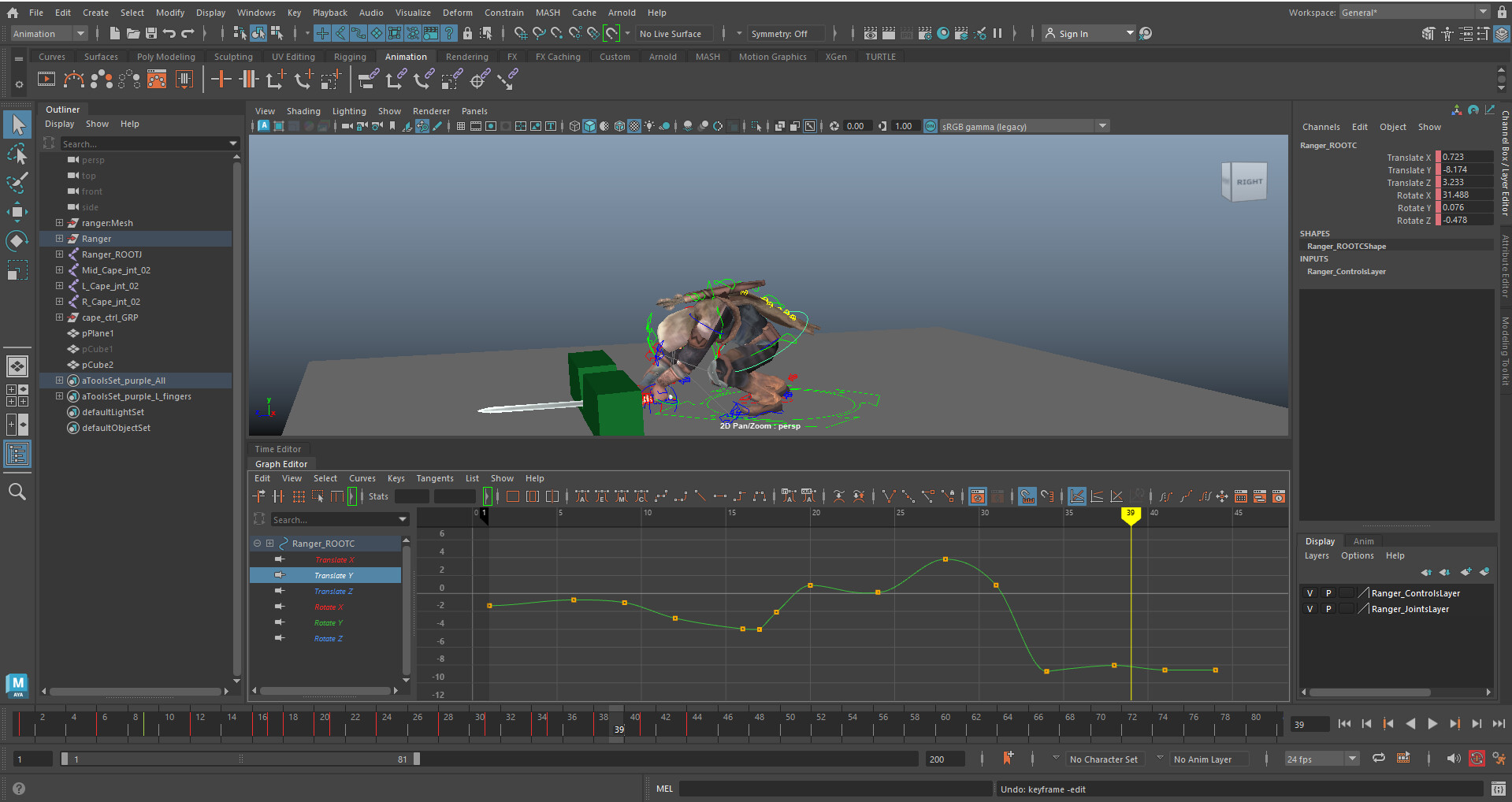Click the snap to grids magnet icon
Image resolution: width=1512 pixels, height=802 pixels.
click(x=521, y=33)
